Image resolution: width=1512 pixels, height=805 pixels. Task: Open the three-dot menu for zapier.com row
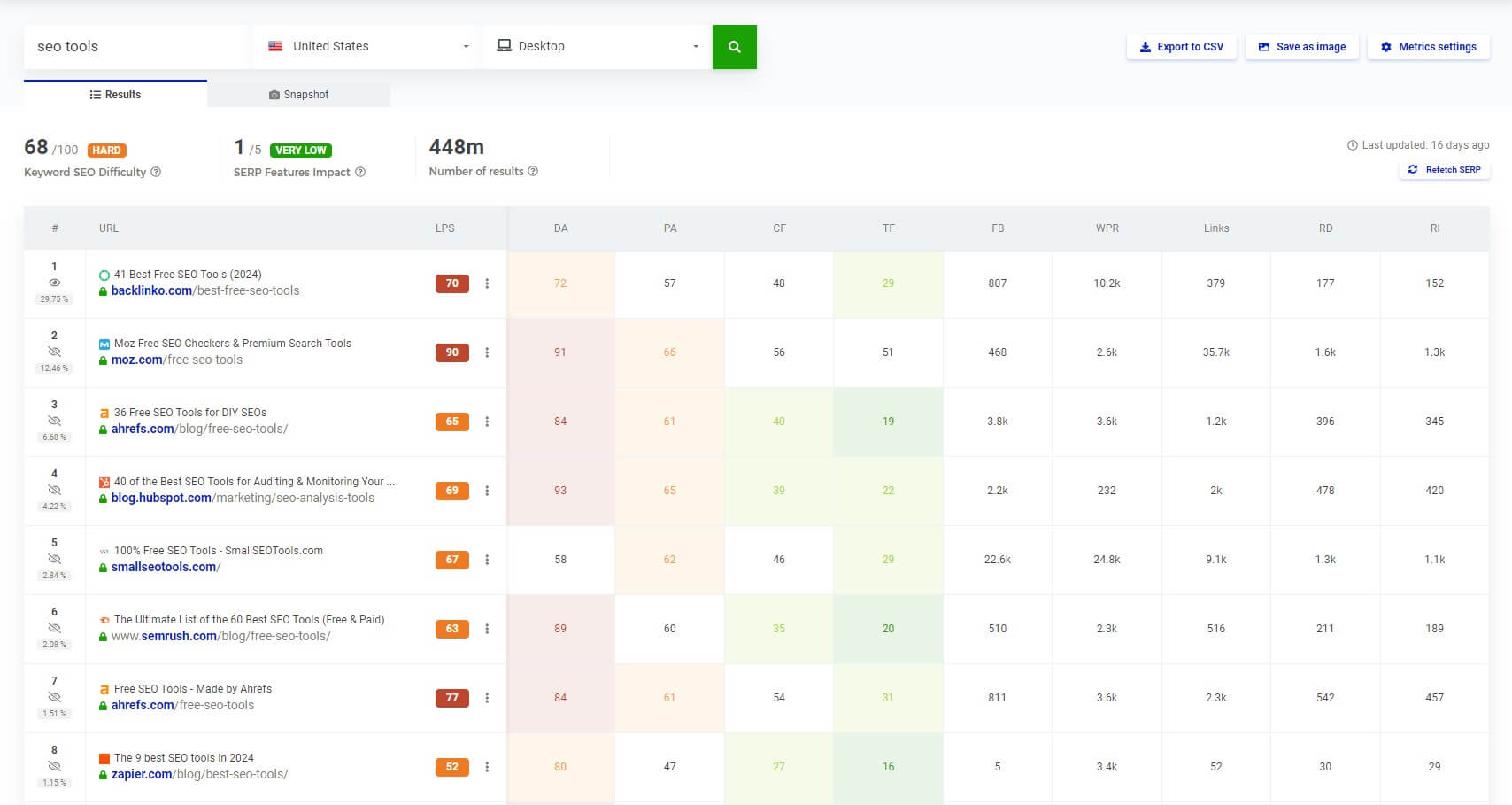click(x=487, y=767)
